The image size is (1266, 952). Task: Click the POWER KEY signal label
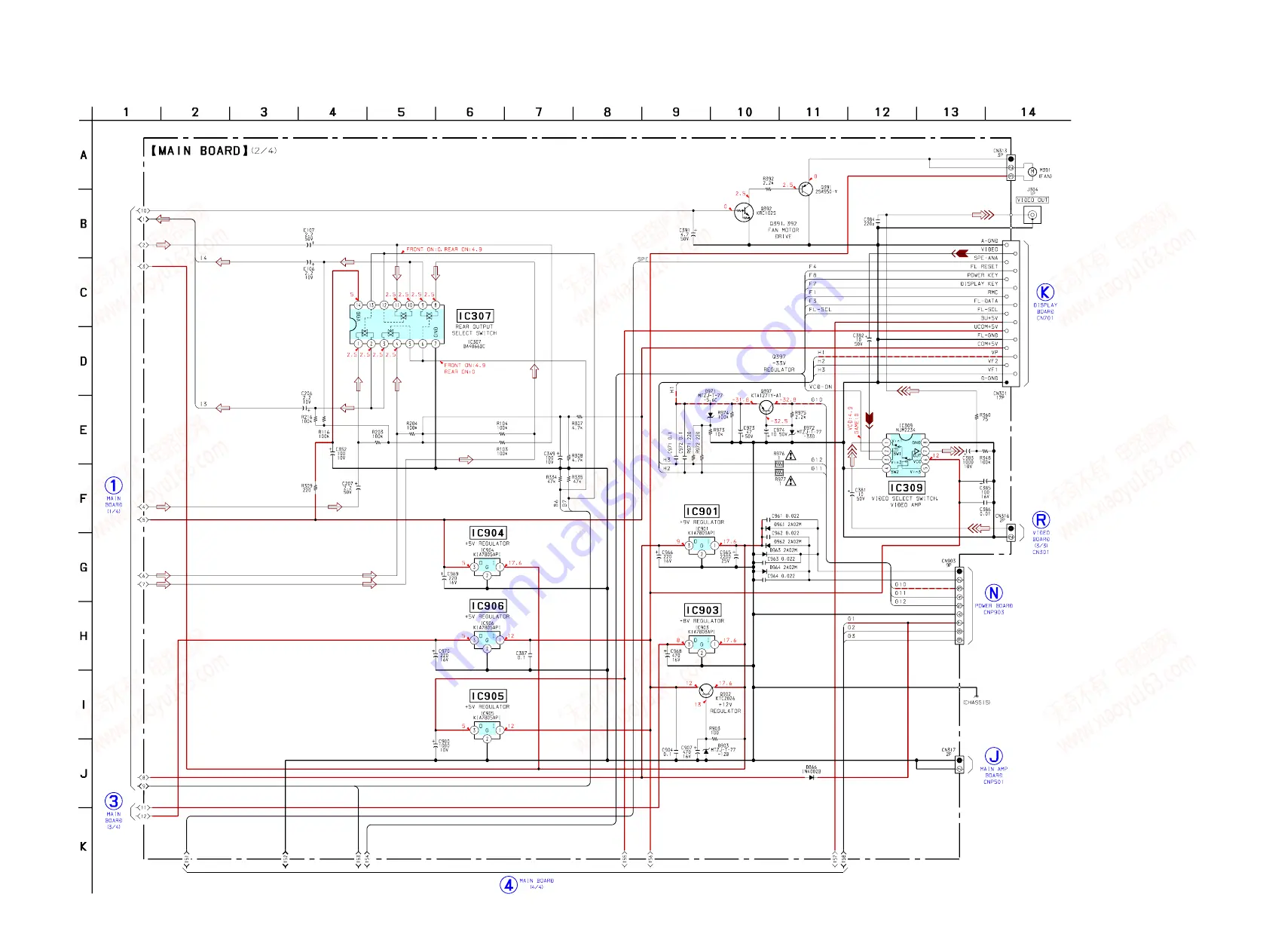[983, 276]
